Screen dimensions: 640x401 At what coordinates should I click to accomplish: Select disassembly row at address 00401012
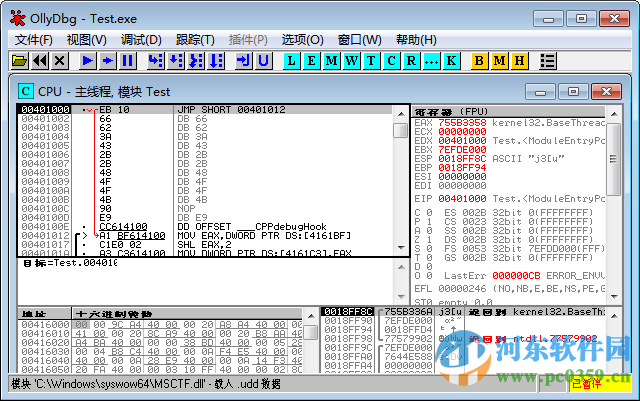click(x=204, y=236)
